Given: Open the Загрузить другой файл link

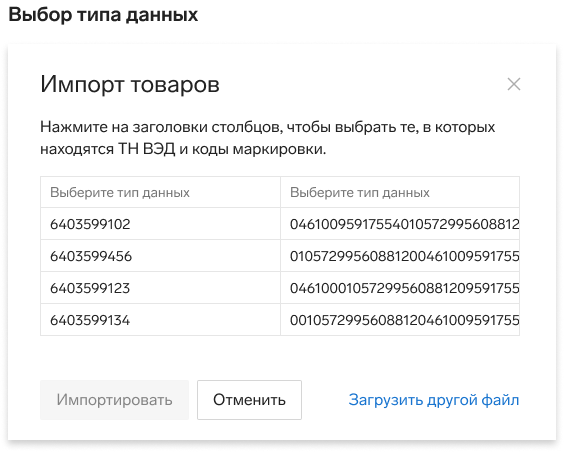Looking at the screenshot, I should coord(434,400).
